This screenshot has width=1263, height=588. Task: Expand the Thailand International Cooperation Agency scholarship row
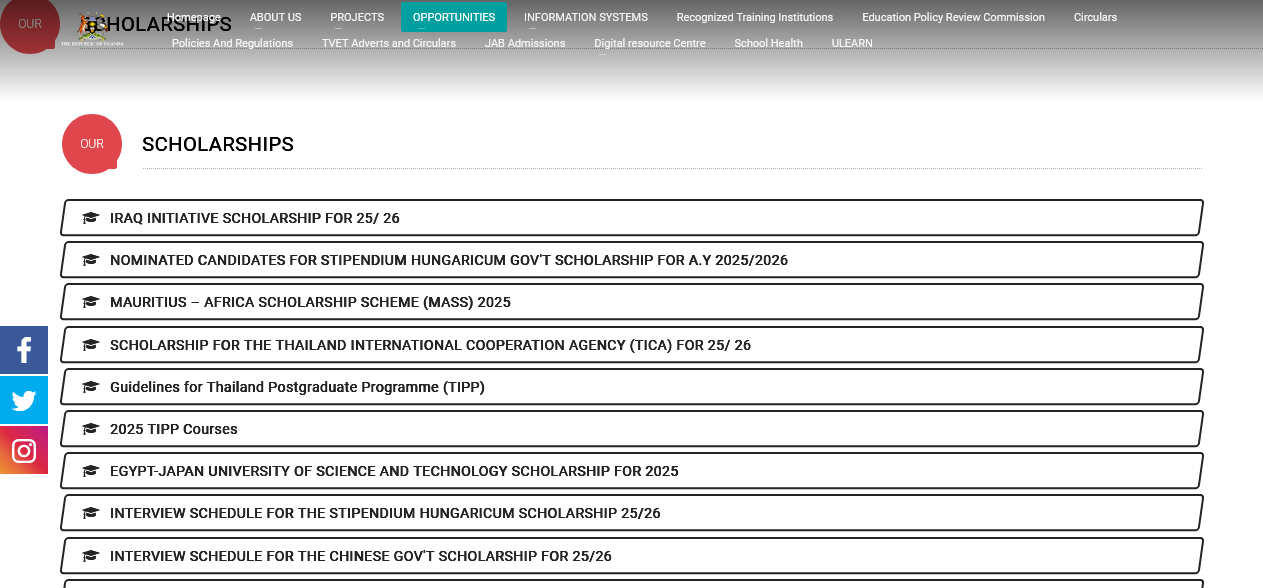click(632, 345)
